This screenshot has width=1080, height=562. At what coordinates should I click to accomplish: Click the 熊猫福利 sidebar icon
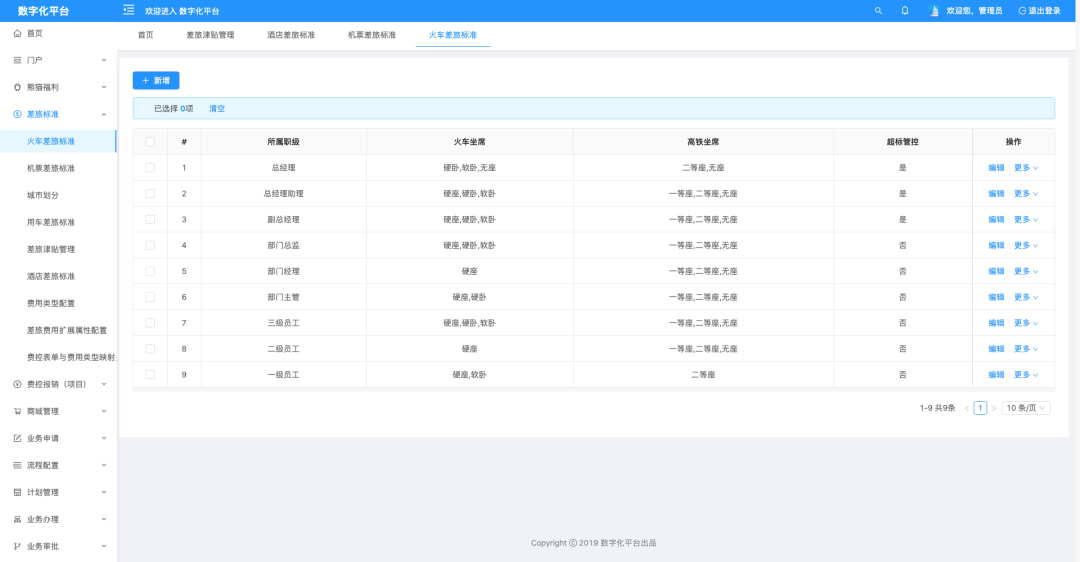[17, 87]
